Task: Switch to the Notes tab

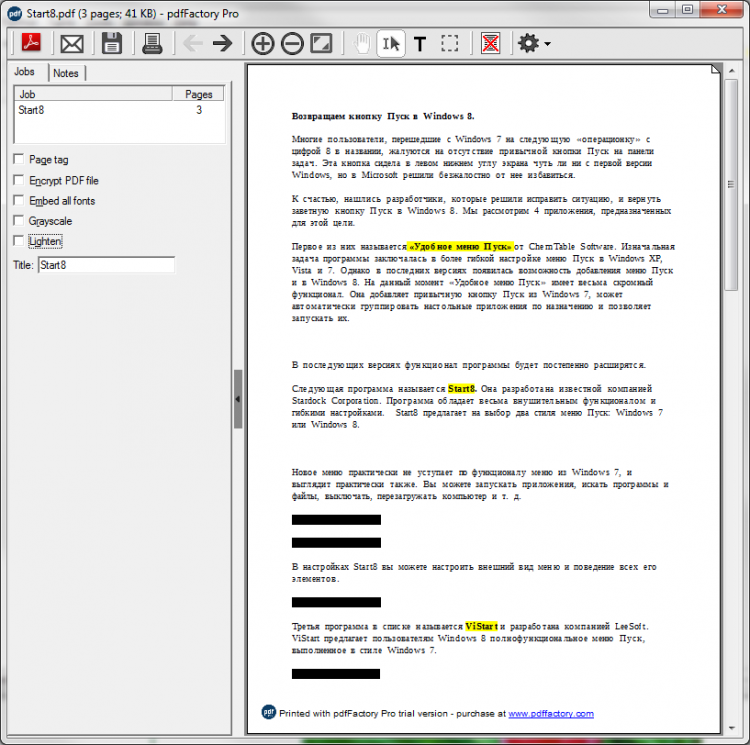Action: pos(66,73)
